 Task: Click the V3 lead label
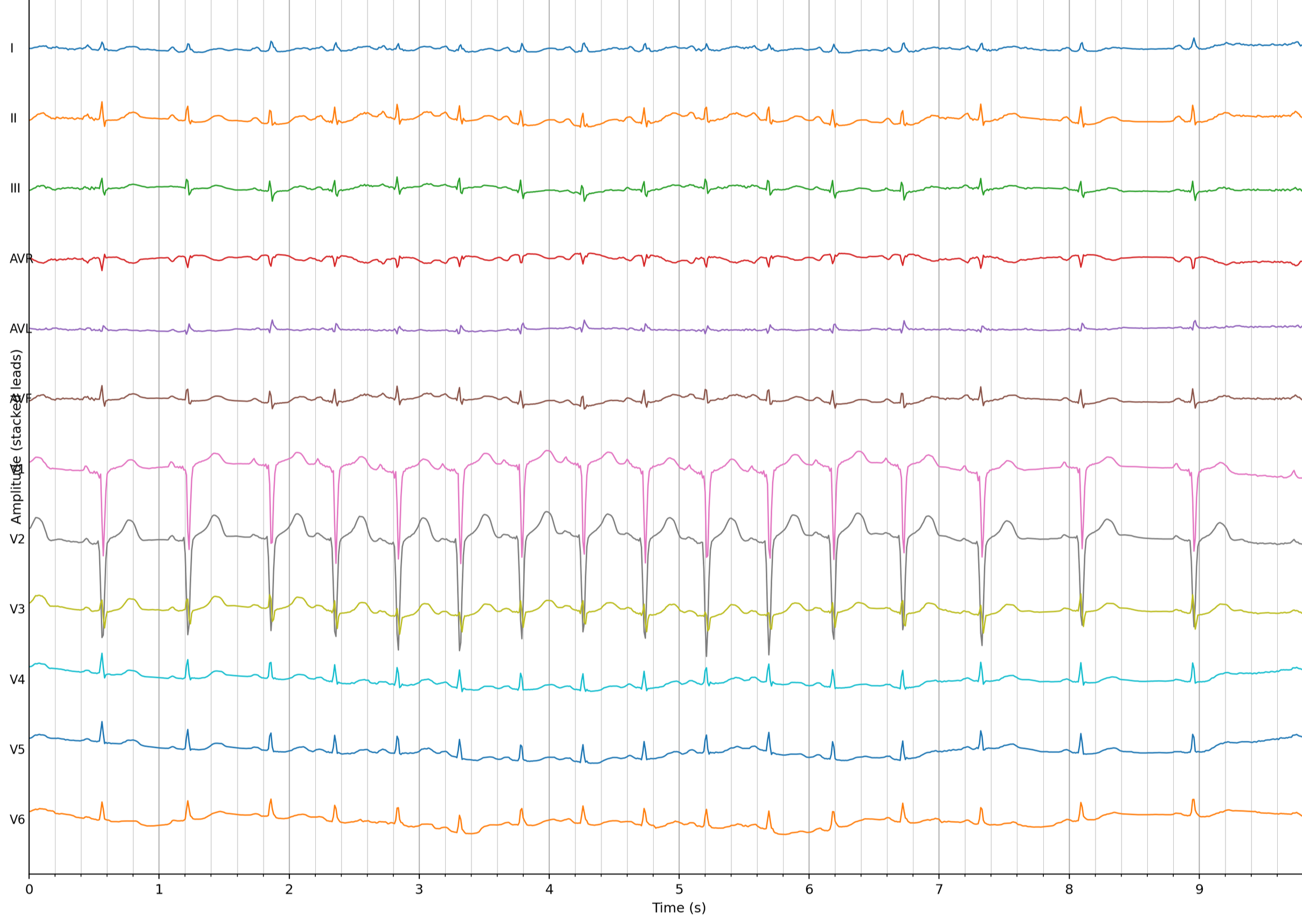(17, 609)
